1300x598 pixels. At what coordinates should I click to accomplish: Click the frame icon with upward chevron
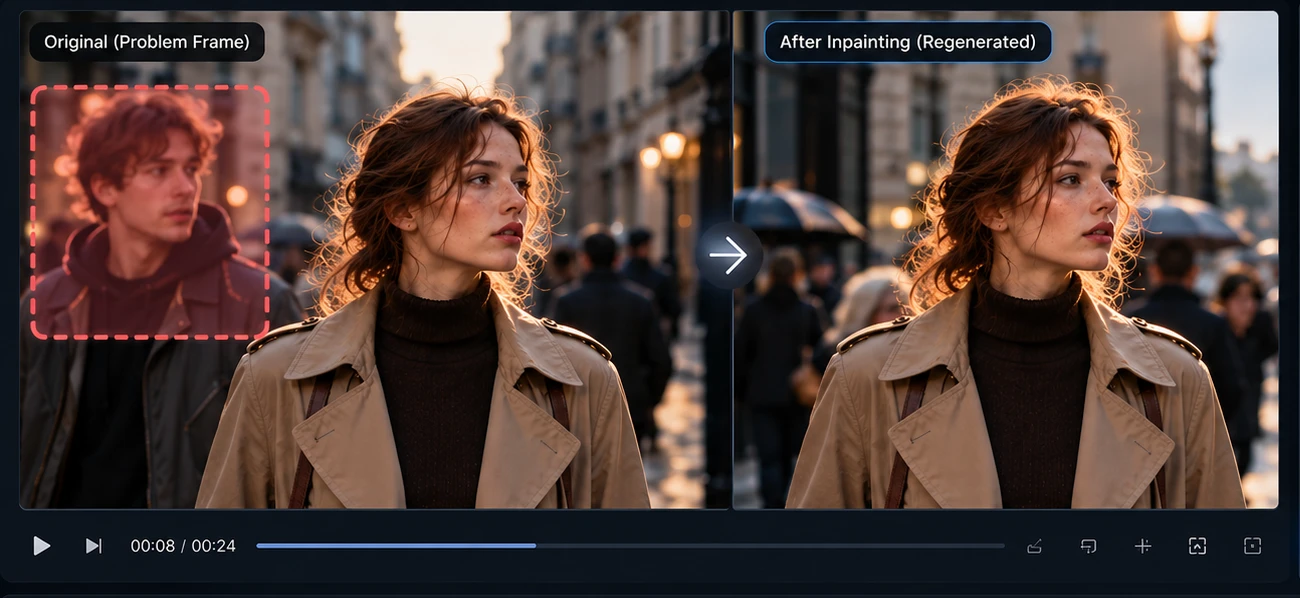coord(1197,545)
